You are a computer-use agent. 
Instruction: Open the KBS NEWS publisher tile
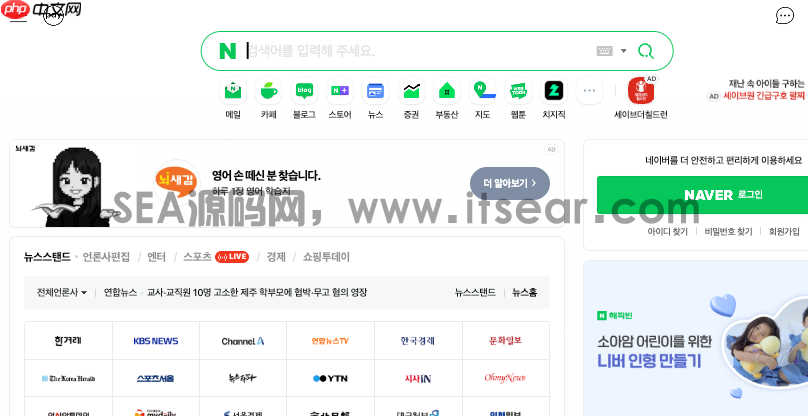point(156,341)
